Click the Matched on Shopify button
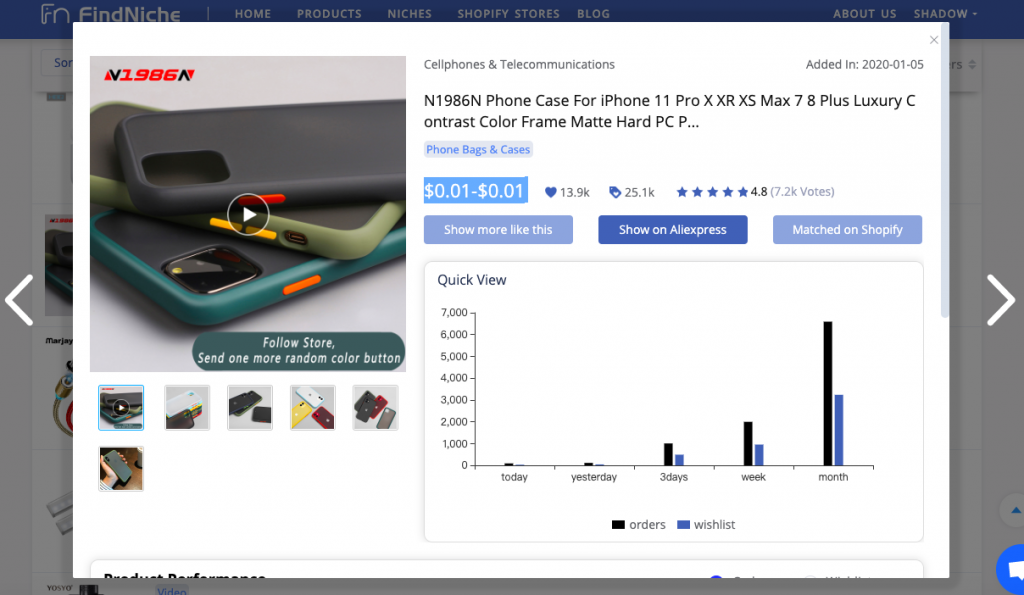1024x595 pixels. pyautogui.click(x=848, y=230)
